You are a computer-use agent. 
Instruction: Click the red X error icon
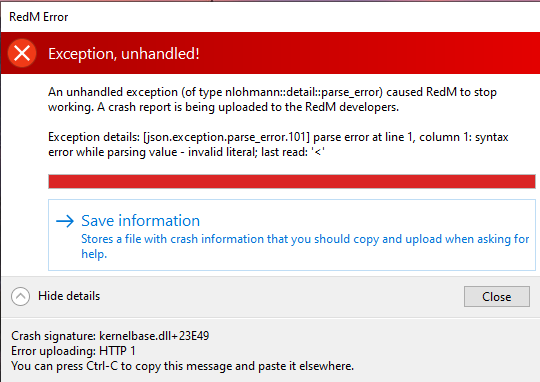(x=22, y=53)
